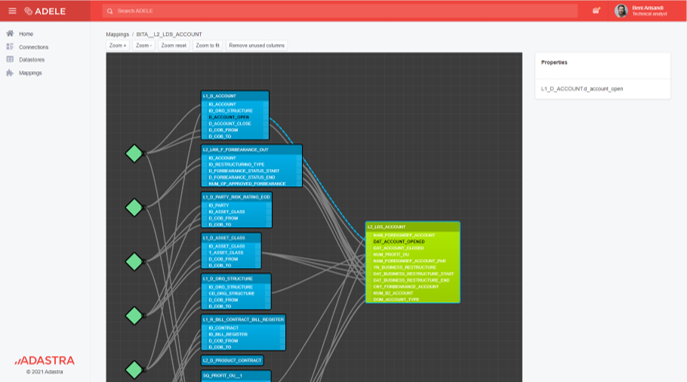Click Zoom reset button
This screenshot has width=687, height=382.
click(174, 46)
